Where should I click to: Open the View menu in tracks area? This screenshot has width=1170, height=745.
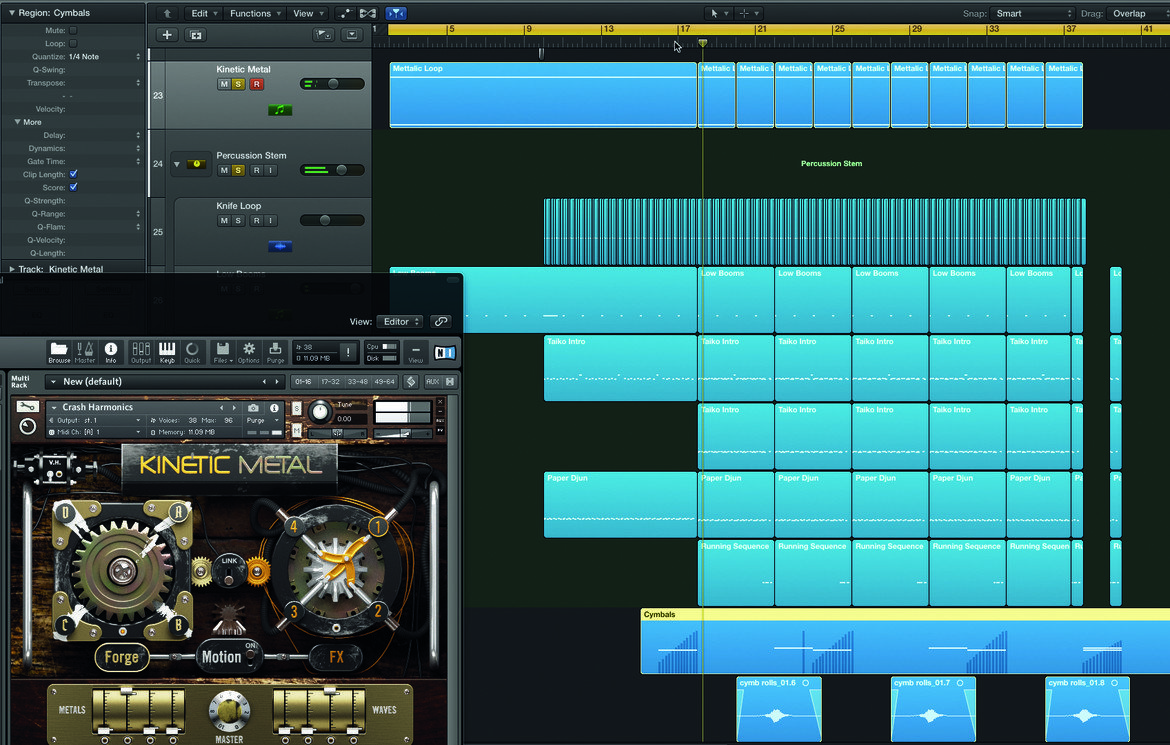click(x=307, y=13)
